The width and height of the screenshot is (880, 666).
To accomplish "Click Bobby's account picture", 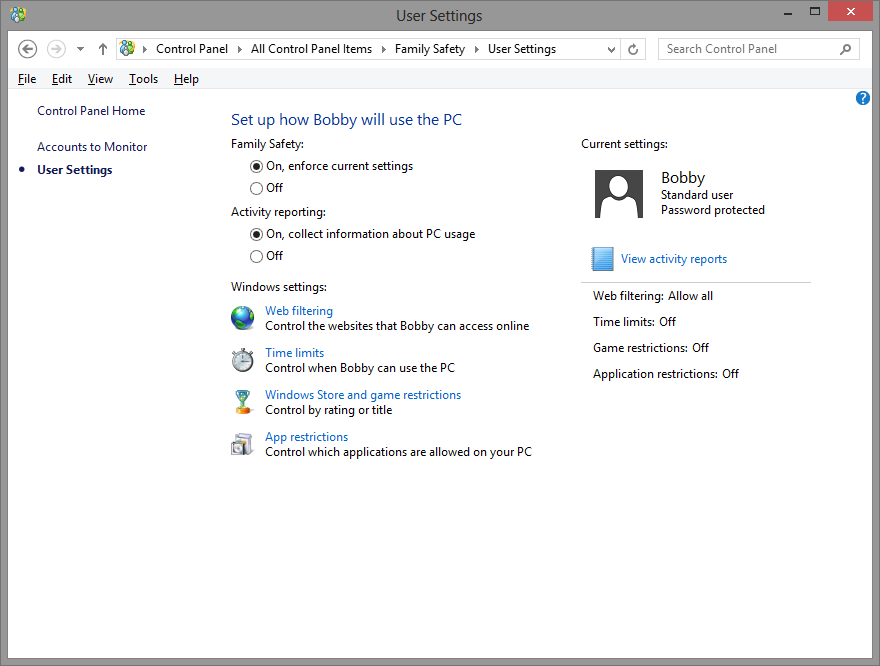I will coord(619,194).
